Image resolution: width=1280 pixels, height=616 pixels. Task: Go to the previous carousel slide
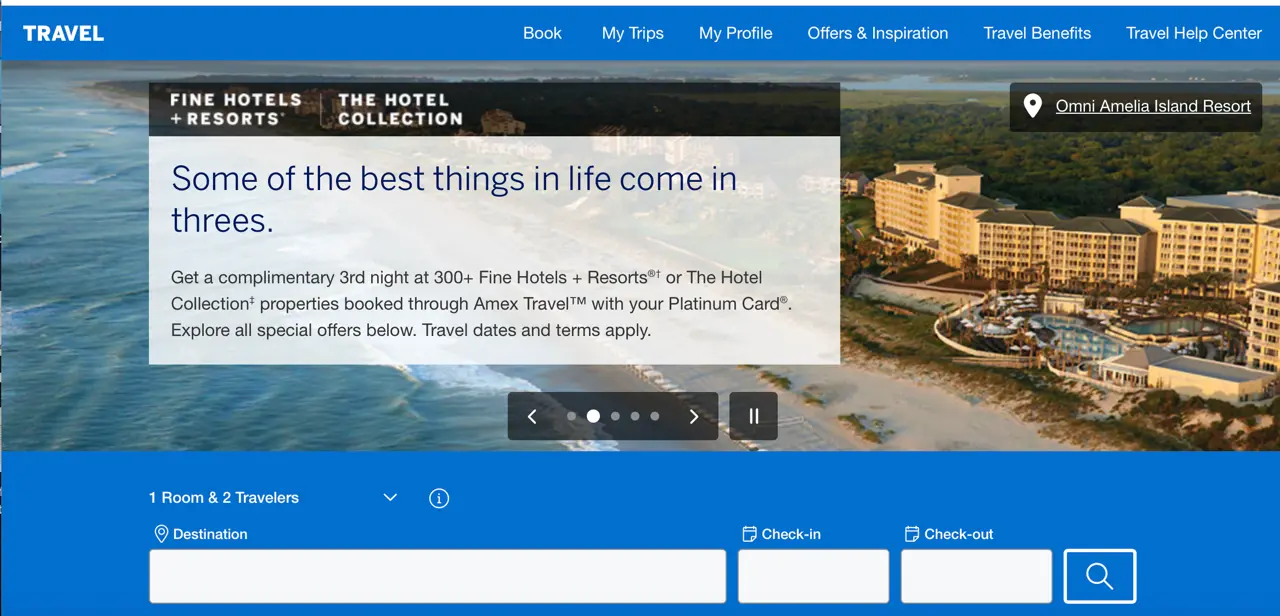tap(532, 416)
